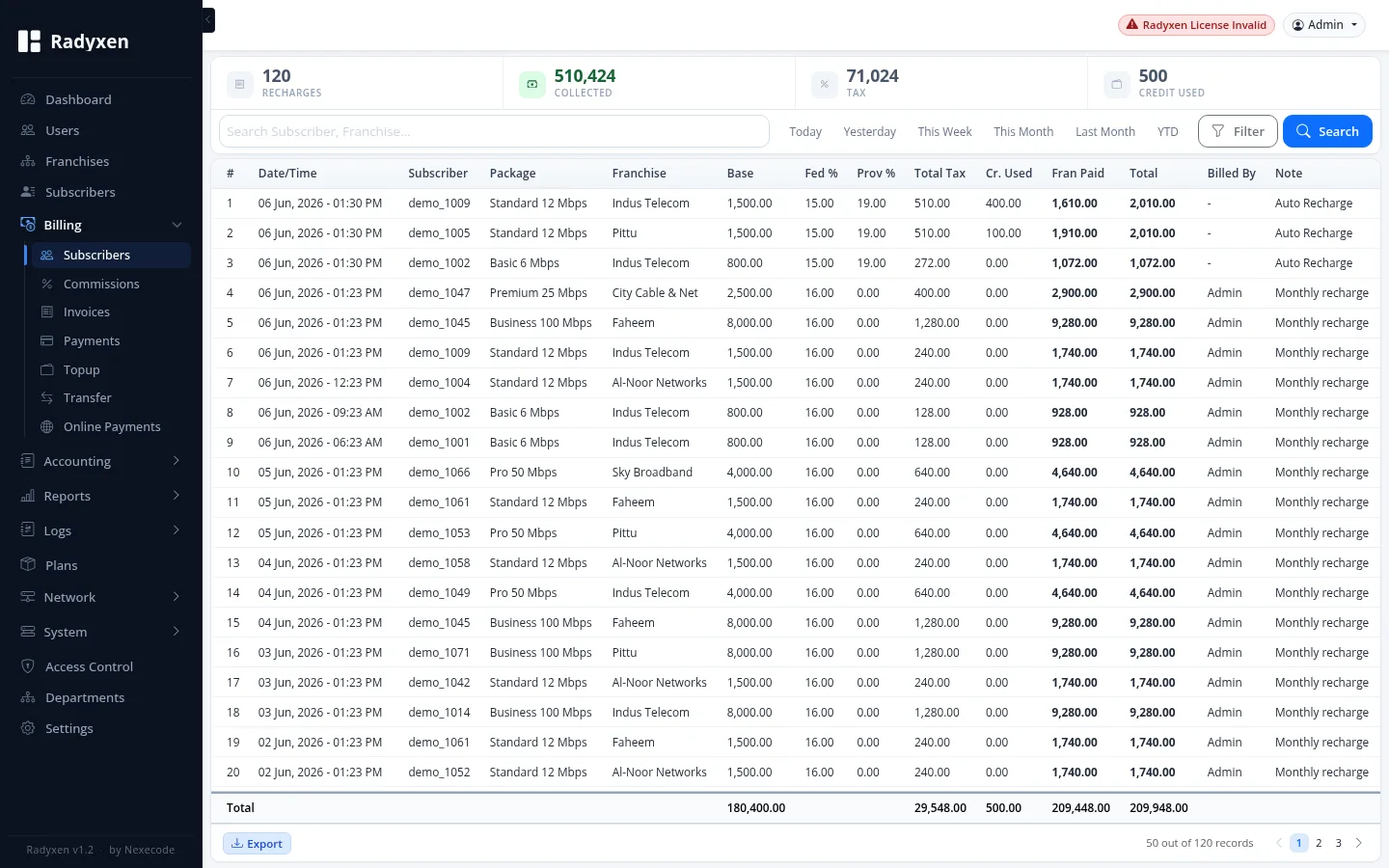Expand the Accounting menu section

pyautogui.click(x=100, y=461)
